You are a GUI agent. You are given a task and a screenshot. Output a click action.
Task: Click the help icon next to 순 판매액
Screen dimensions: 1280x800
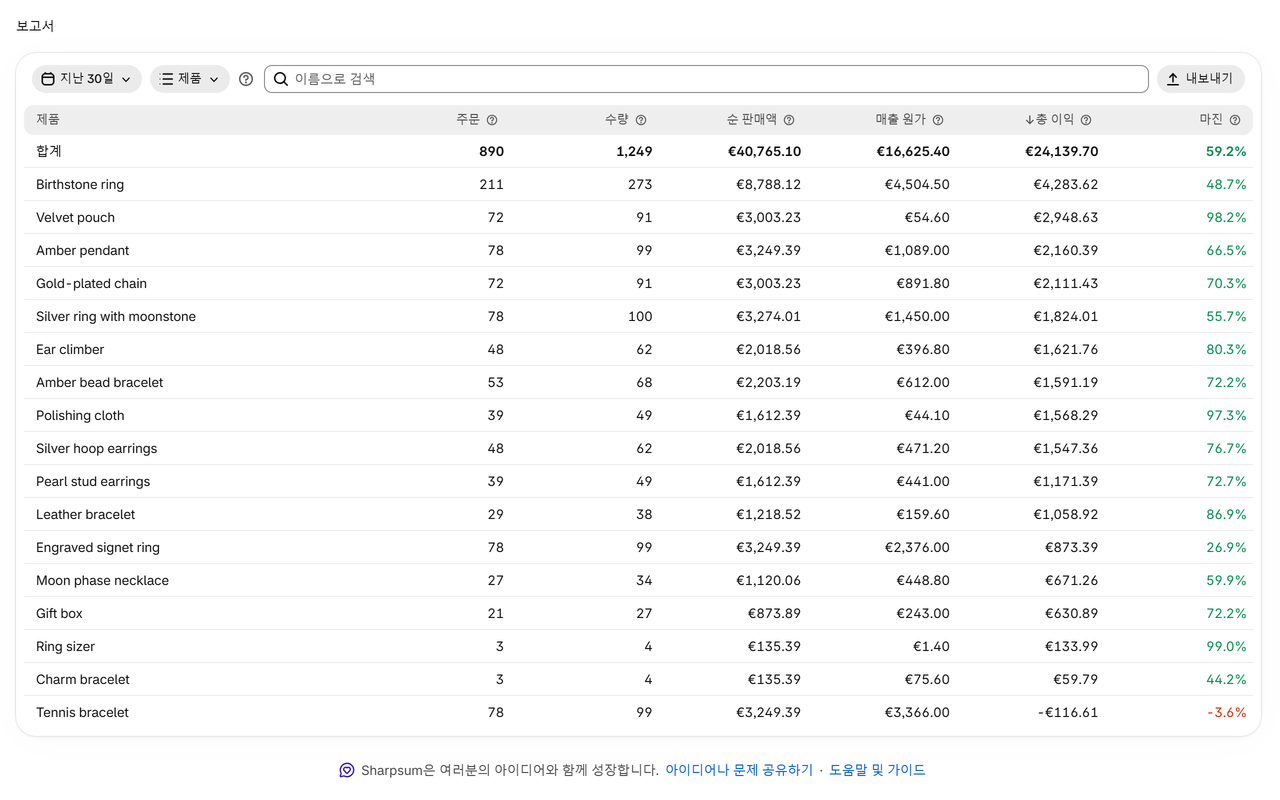coord(789,120)
